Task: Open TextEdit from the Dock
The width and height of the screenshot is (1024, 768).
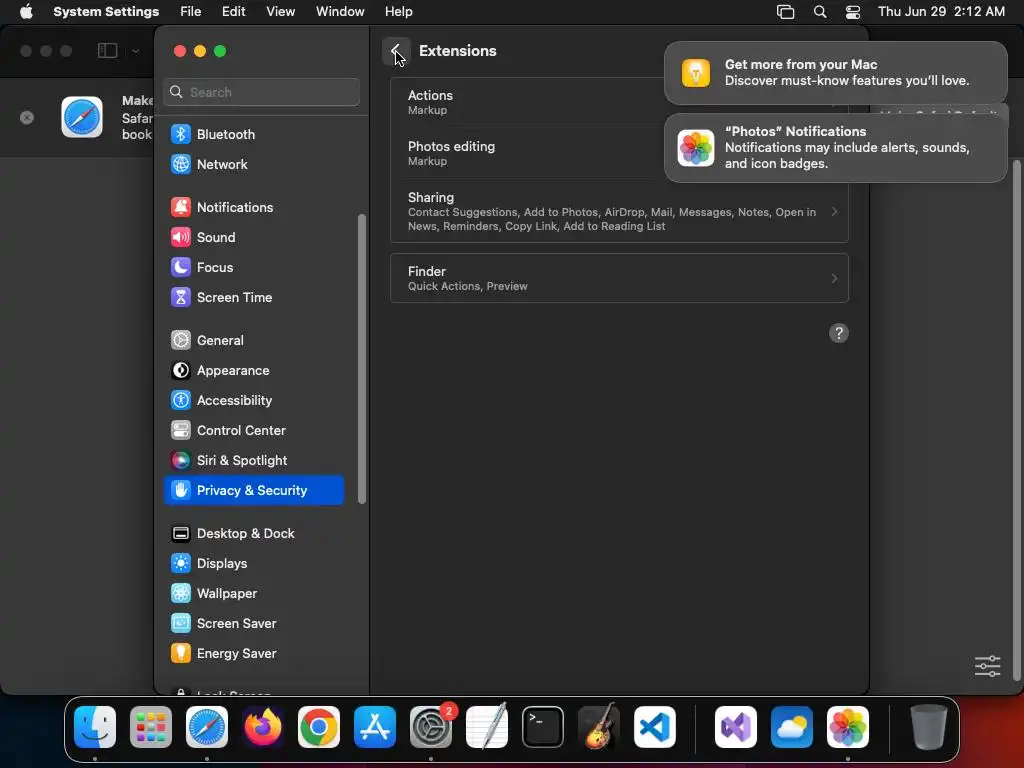Action: point(487,727)
